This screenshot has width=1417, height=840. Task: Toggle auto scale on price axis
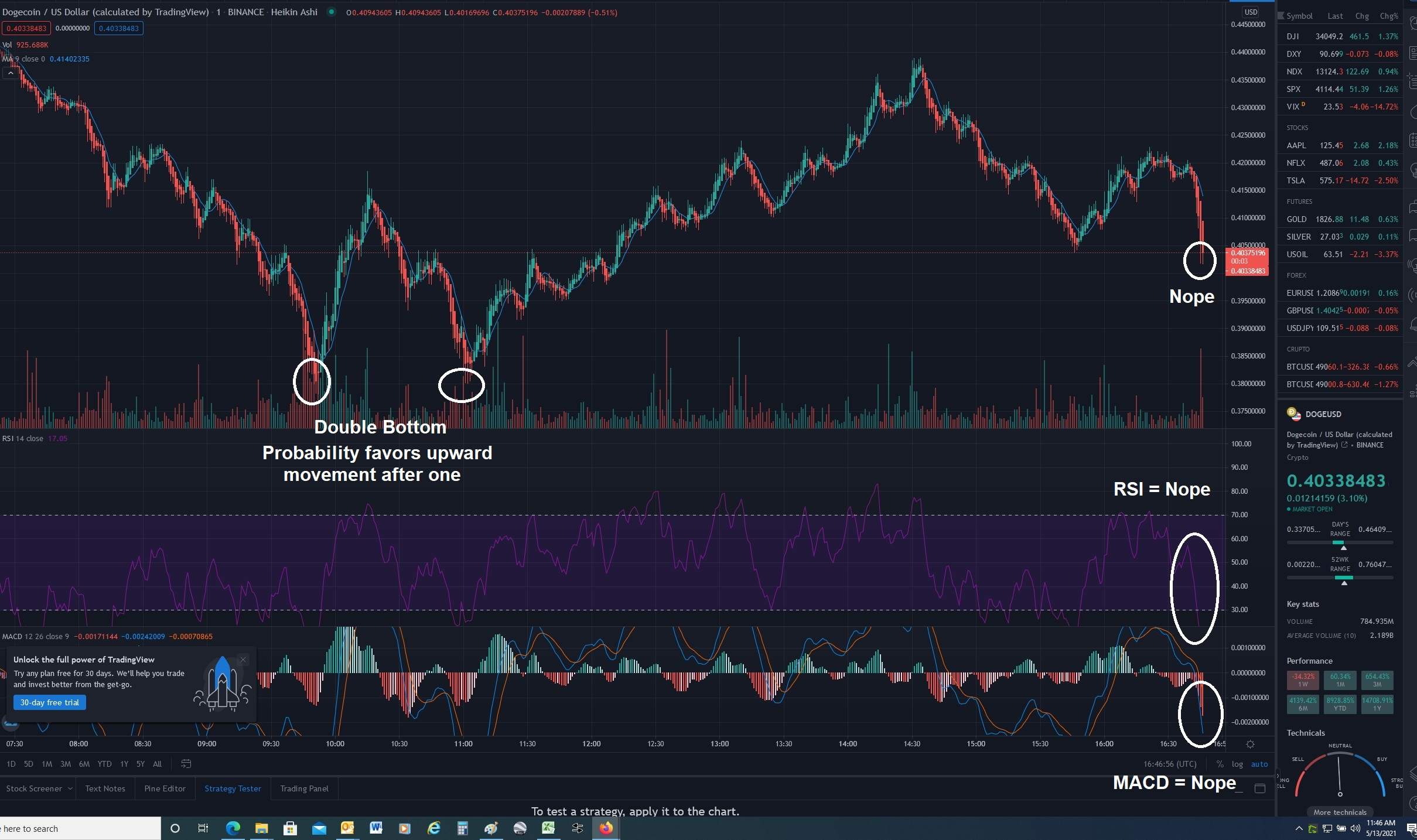[1259, 764]
